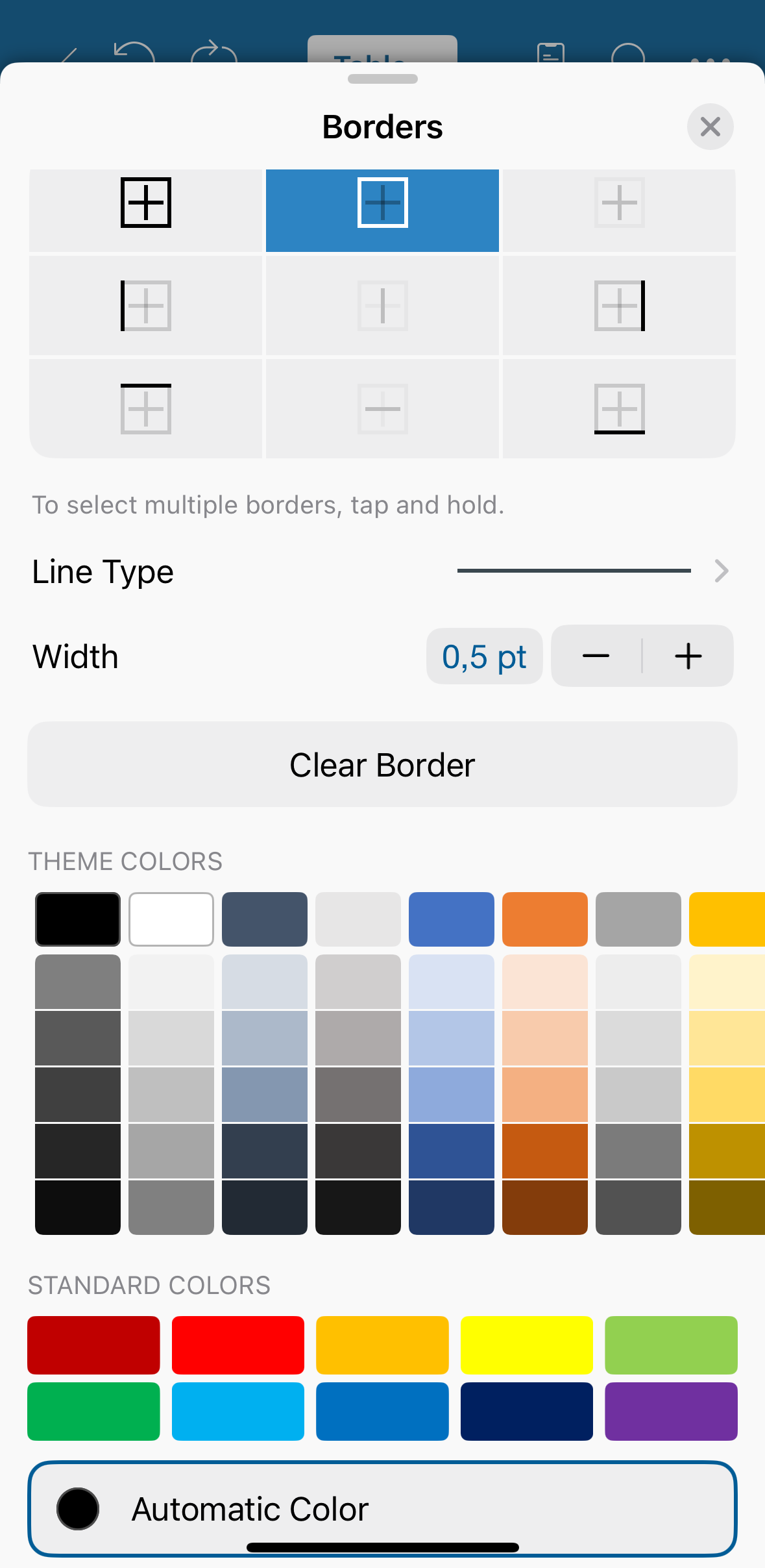The height and width of the screenshot is (1568, 765).
Task: Pick the orange theme color swatch
Action: click(x=544, y=919)
